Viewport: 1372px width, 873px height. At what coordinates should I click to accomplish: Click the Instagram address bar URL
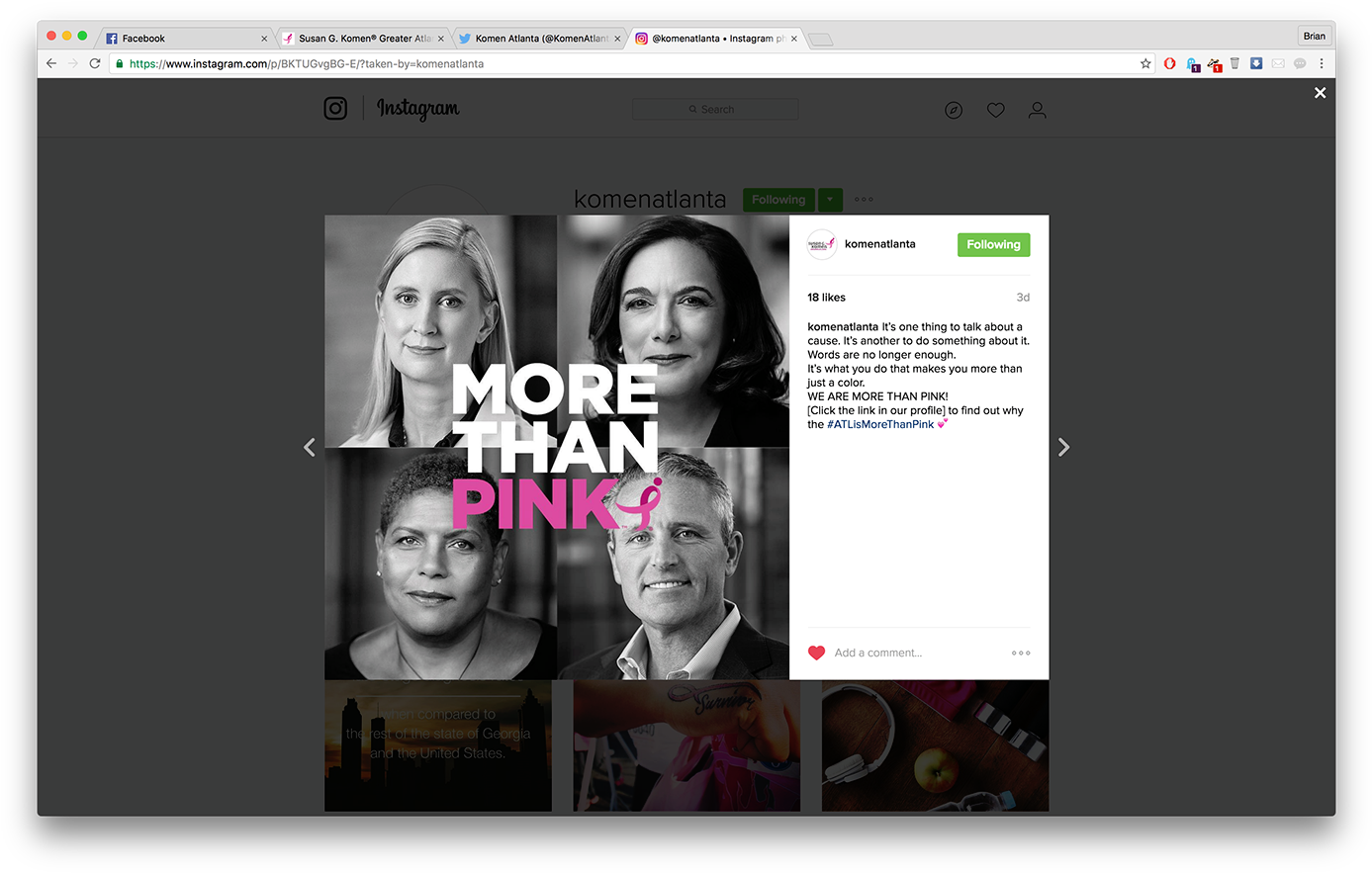point(307,63)
